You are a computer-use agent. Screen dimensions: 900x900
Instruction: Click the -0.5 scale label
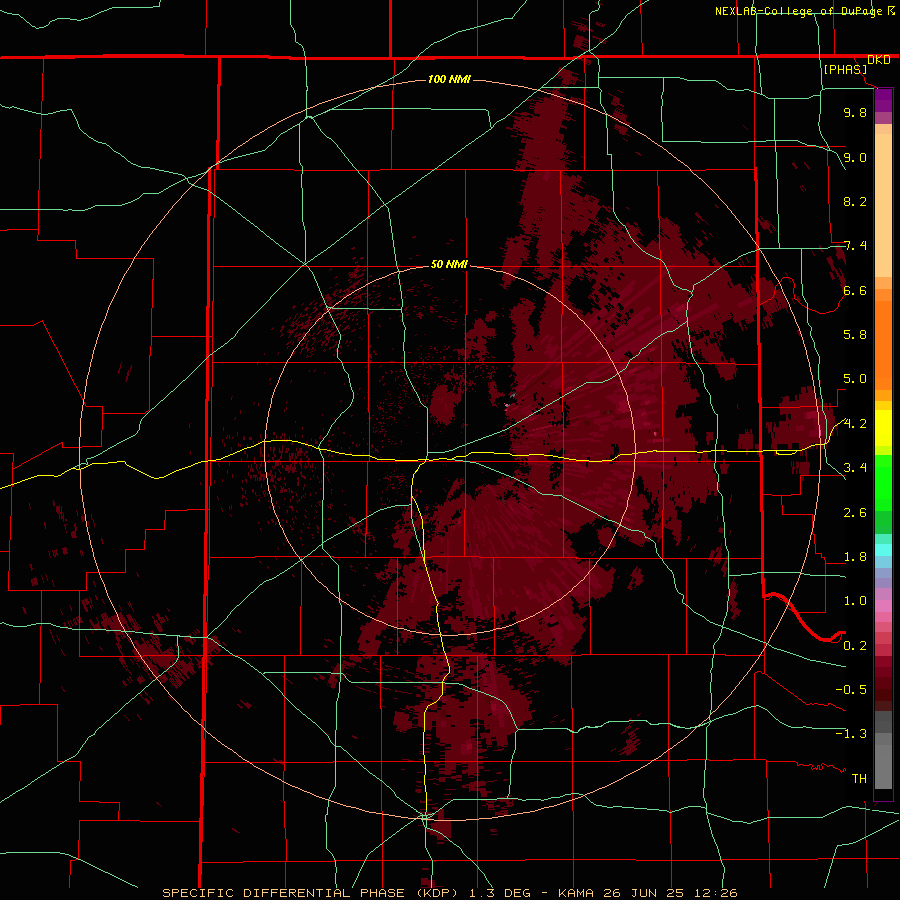851,690
